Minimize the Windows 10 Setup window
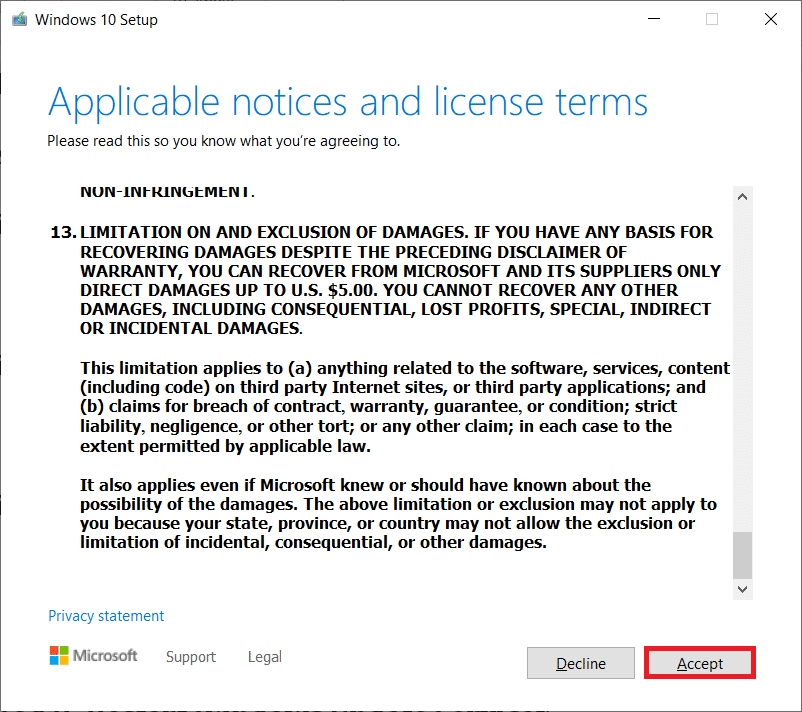Viewport: 802px width, 712px height. tap(654, 19)
